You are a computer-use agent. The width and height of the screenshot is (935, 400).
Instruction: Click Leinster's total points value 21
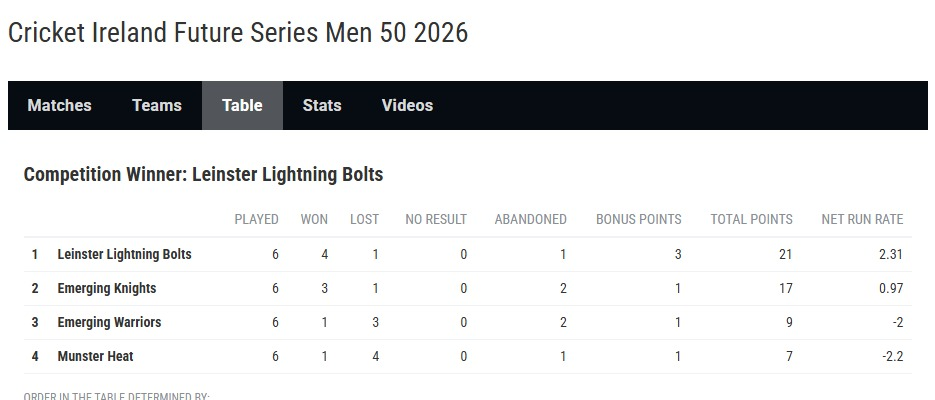click(785, 255)
